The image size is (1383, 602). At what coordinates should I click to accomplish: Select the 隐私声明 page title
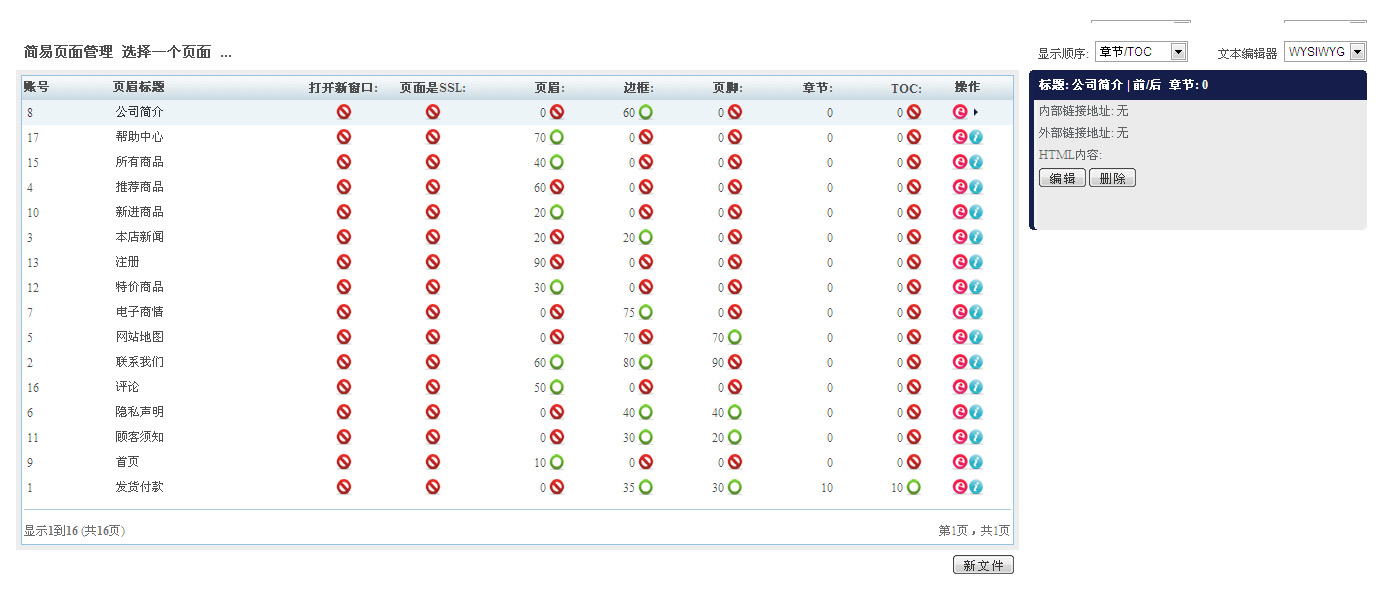click(139, 412)
